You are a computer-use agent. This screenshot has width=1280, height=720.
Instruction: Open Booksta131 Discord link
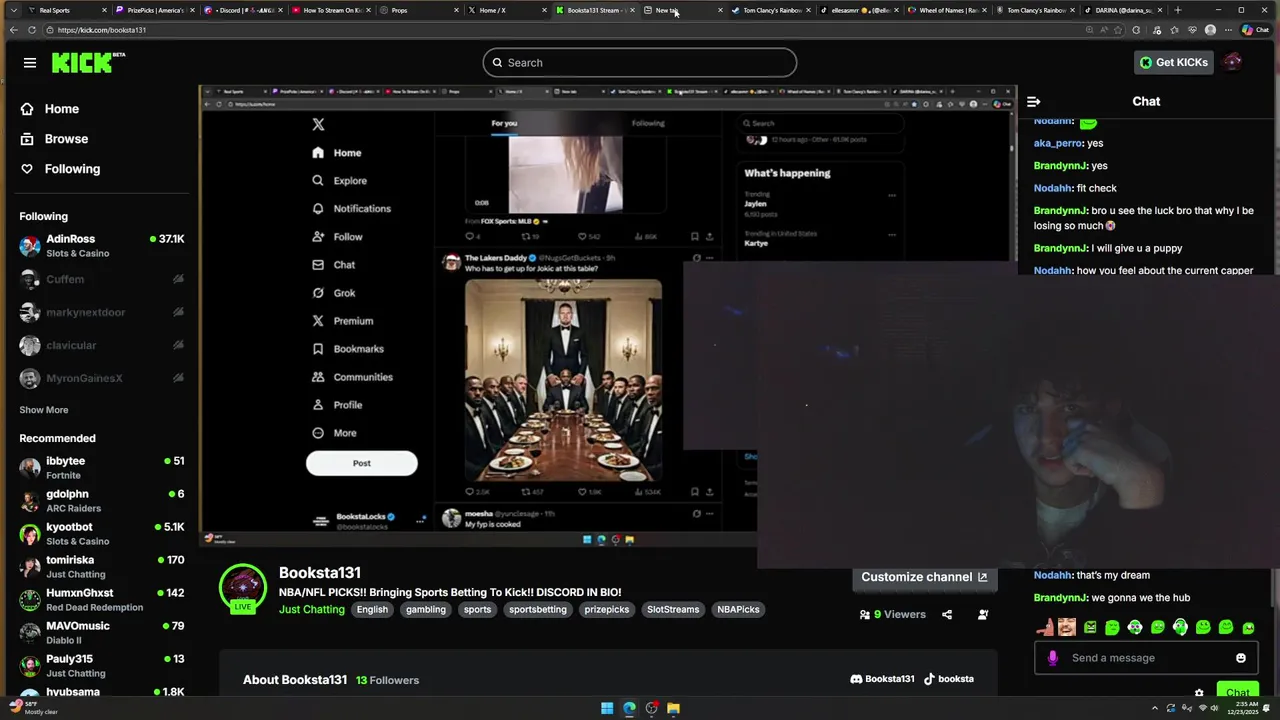882,679
